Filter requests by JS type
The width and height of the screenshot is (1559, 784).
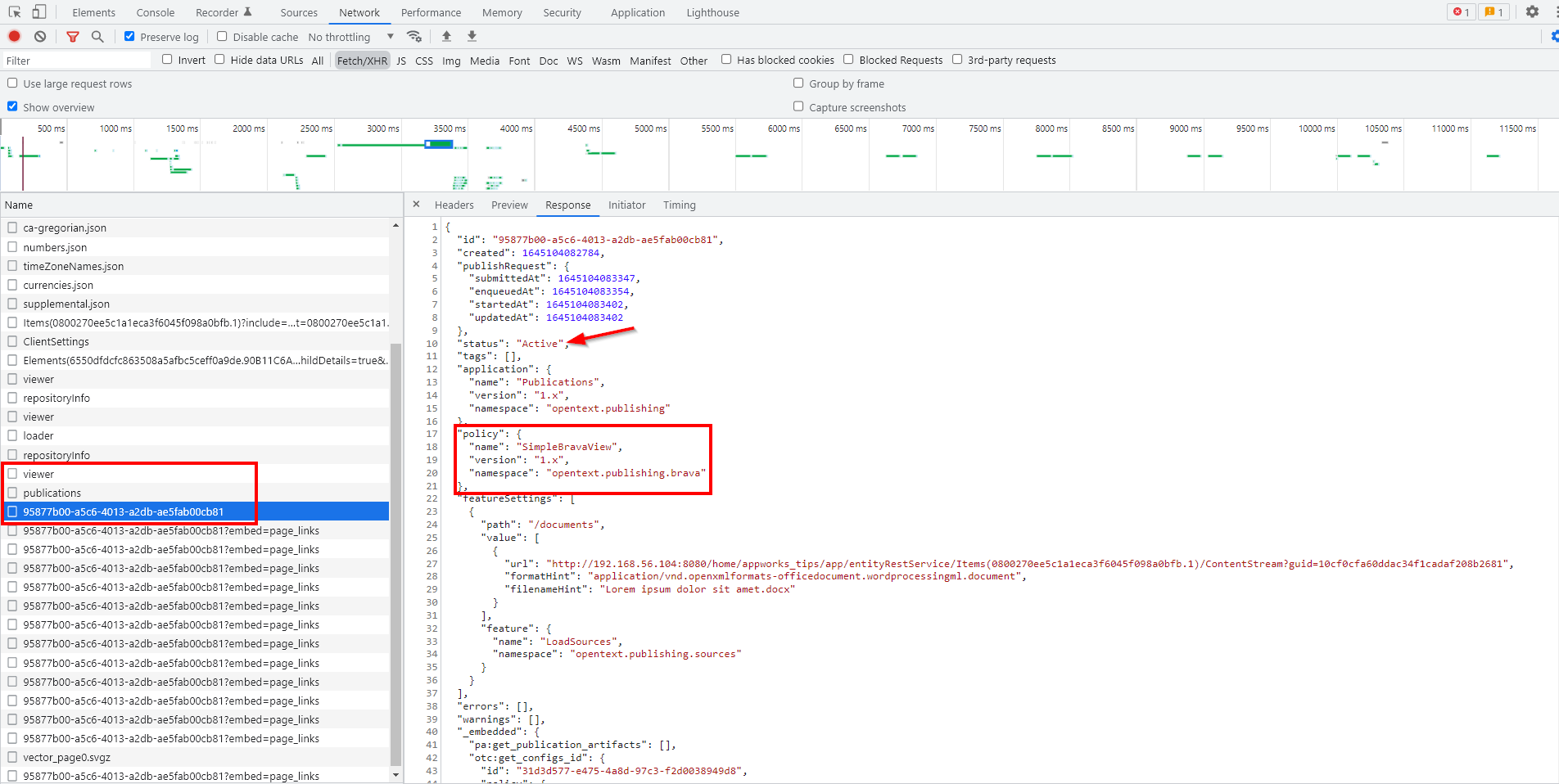[x=401, y=61]
